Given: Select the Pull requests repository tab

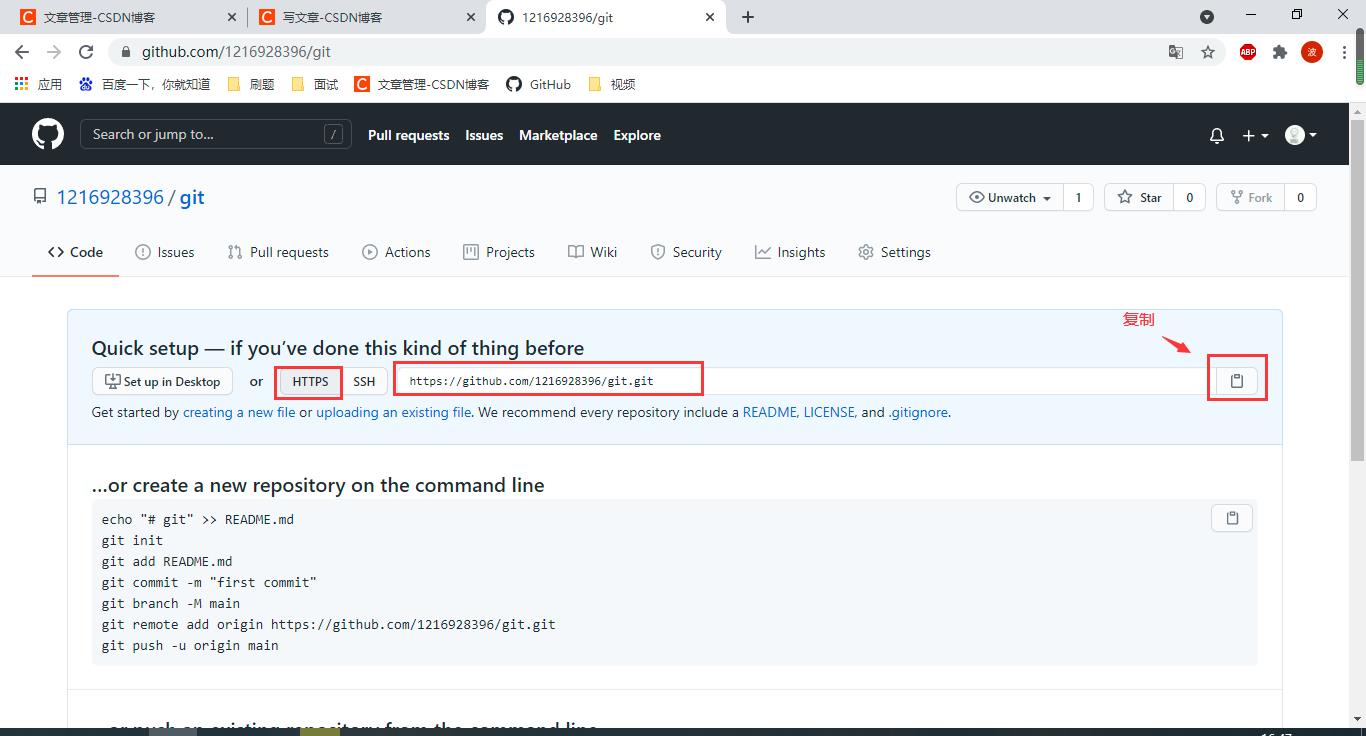Looking at the screenshot, I should pos(278,252).
